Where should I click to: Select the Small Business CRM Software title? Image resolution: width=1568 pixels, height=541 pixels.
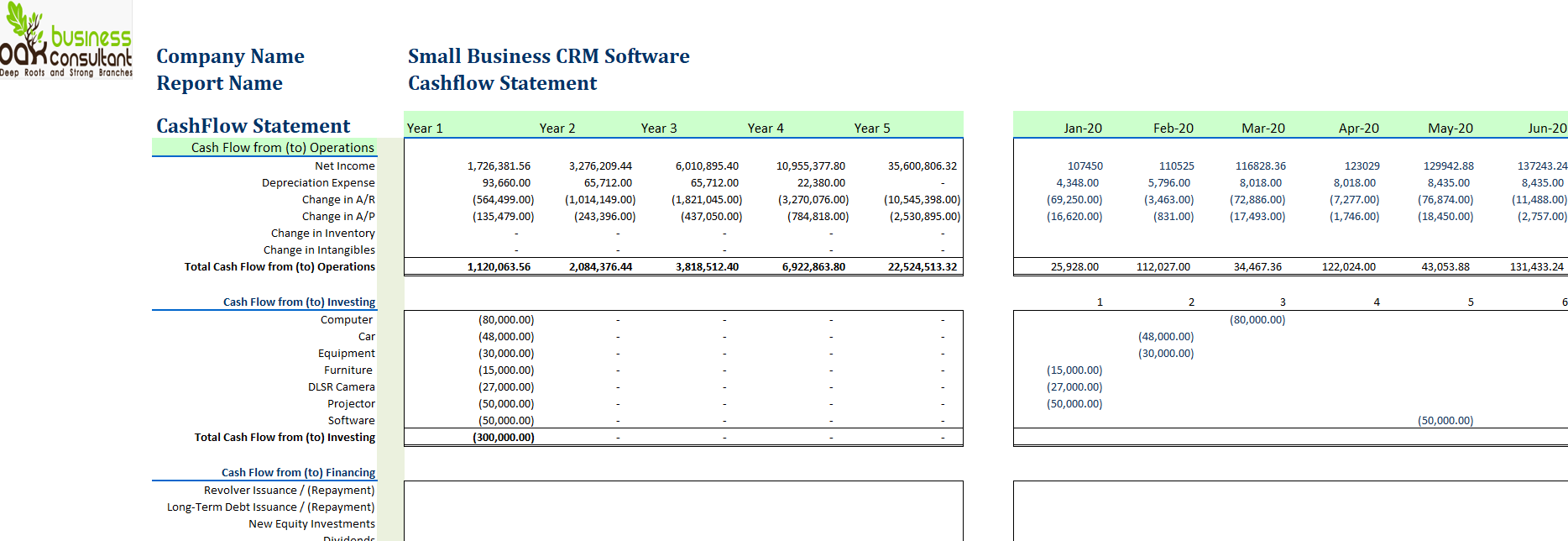pos(548,56)
